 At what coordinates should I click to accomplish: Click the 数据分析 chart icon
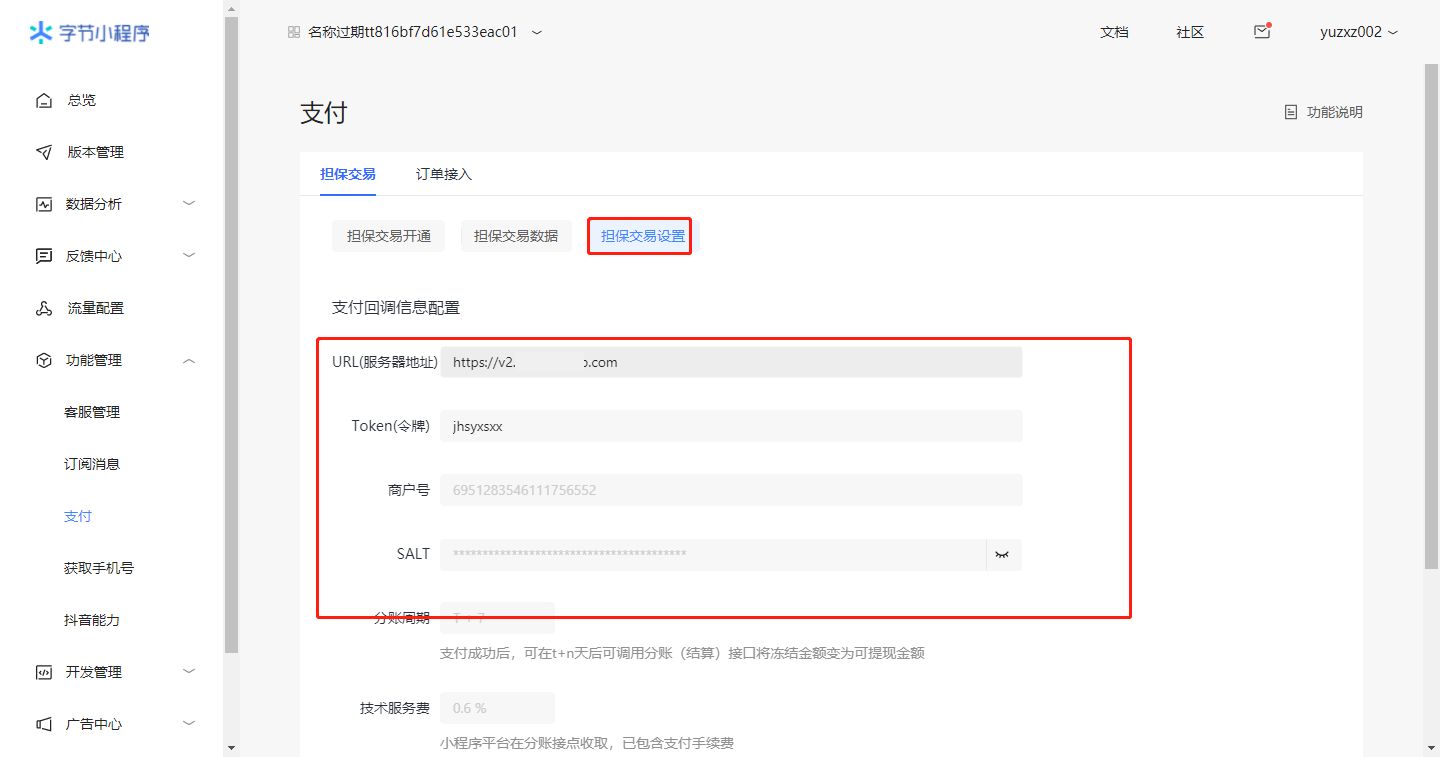44,204
